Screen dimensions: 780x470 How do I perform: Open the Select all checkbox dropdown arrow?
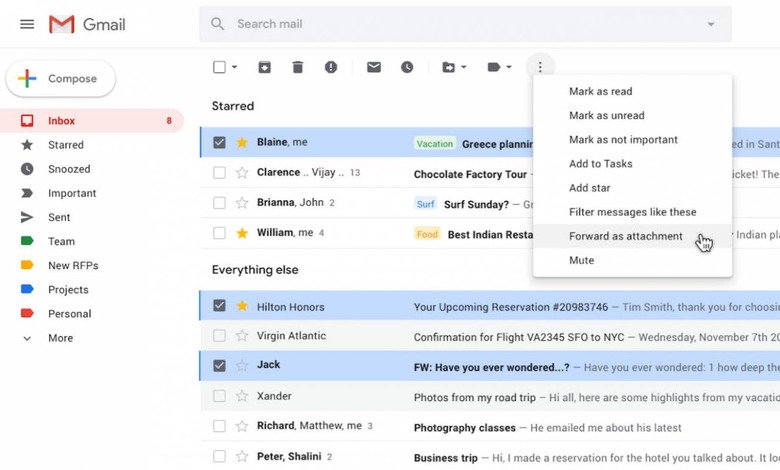tap(235, 67)
